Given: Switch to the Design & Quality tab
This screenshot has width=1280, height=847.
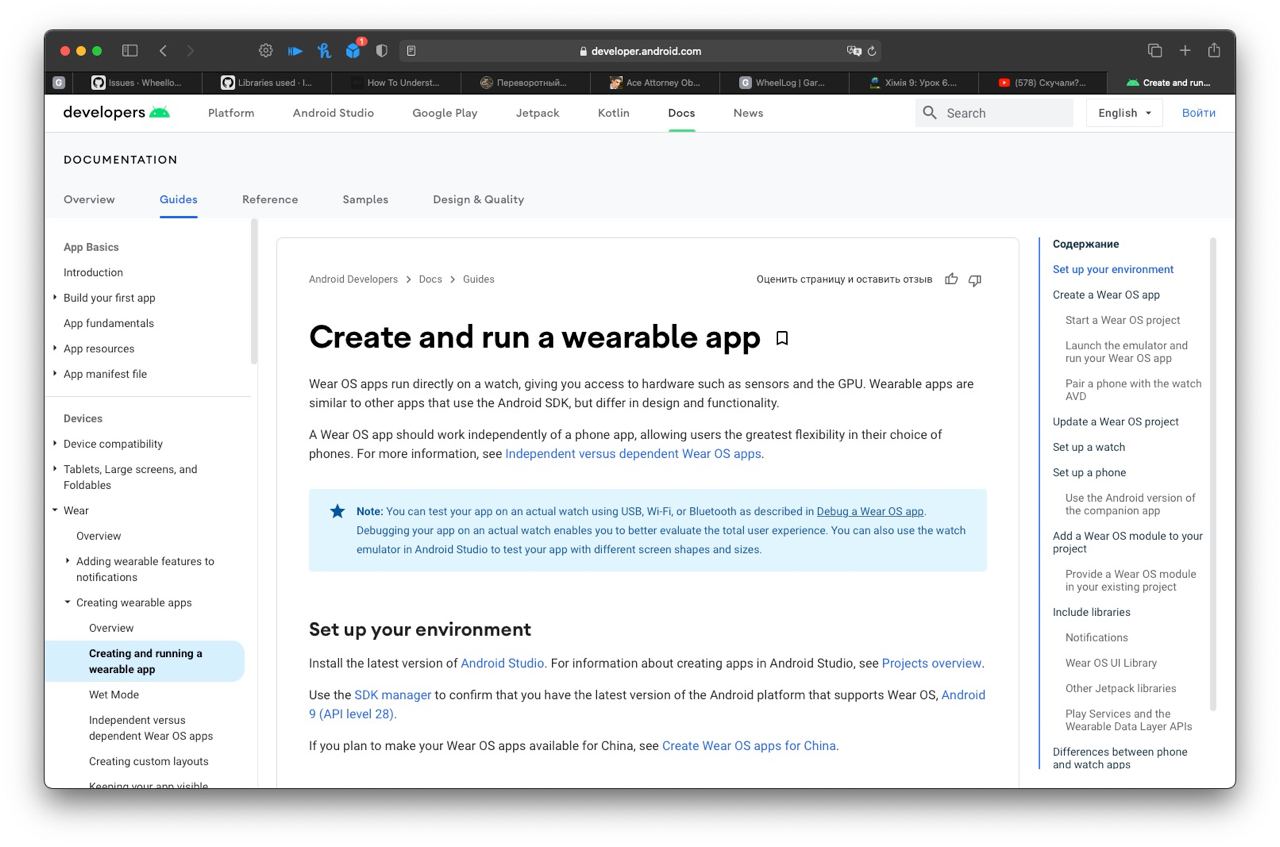Looking at the screenshot, I should click(x=478, y=199).
